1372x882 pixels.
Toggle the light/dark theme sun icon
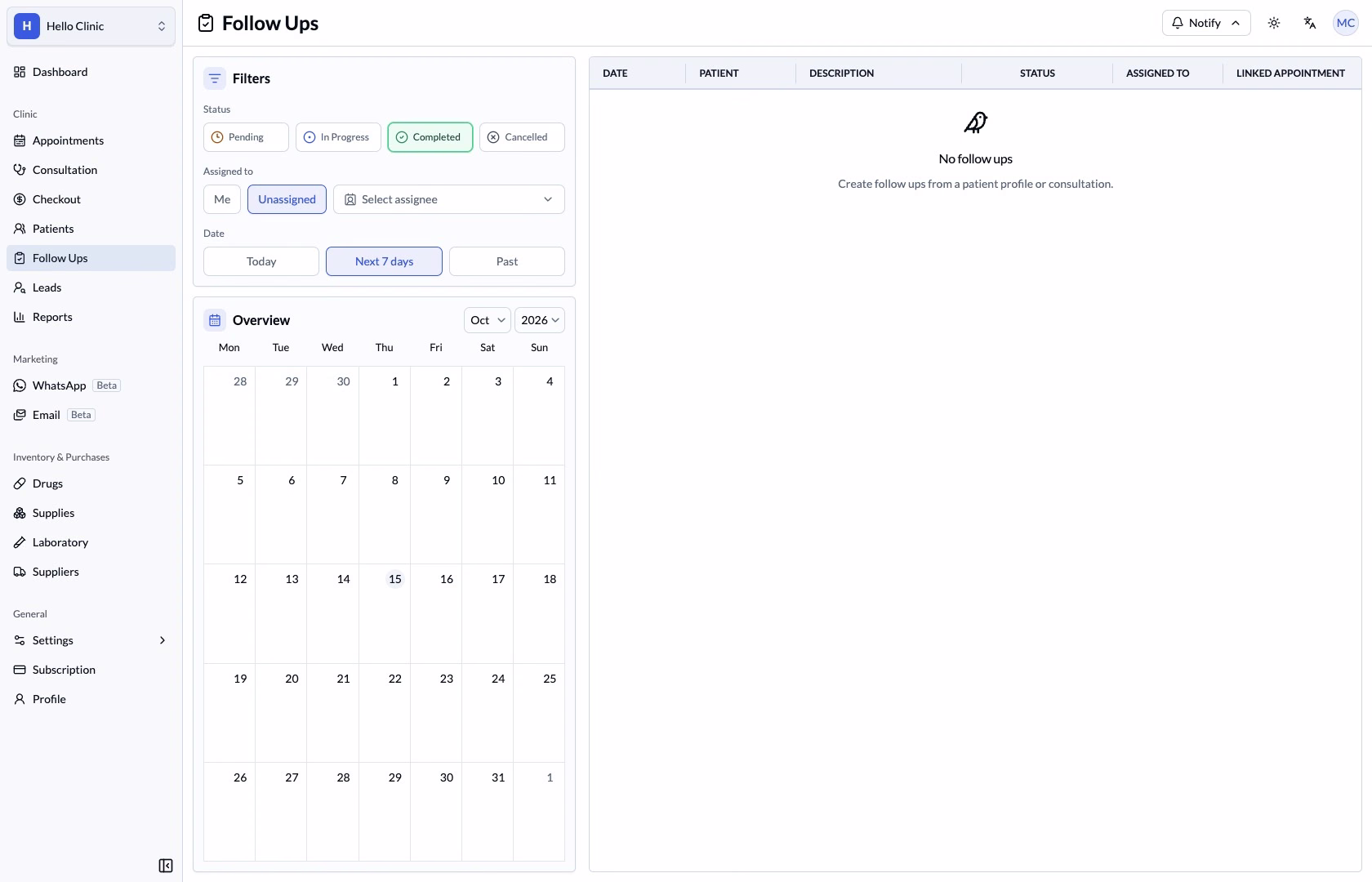click(1274, 23)
